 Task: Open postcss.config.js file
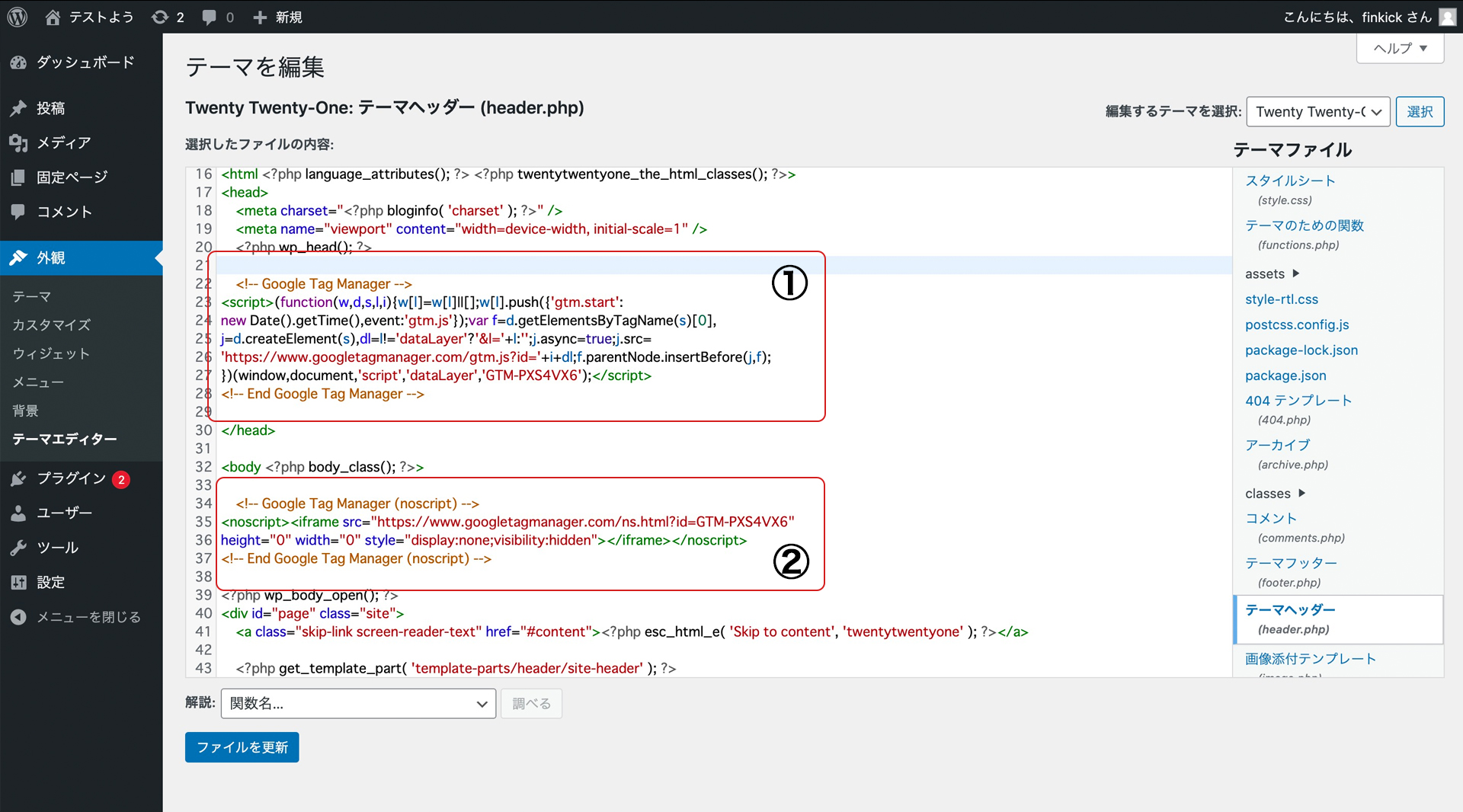1297,324
